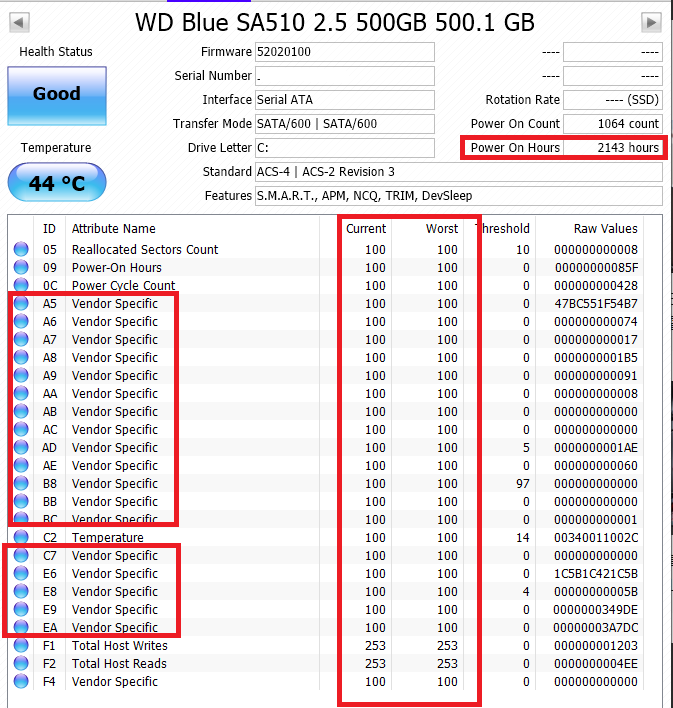The image size is (673, 708).
Task: Click status orb of C2 Temperature row
Action: point(21,537)
